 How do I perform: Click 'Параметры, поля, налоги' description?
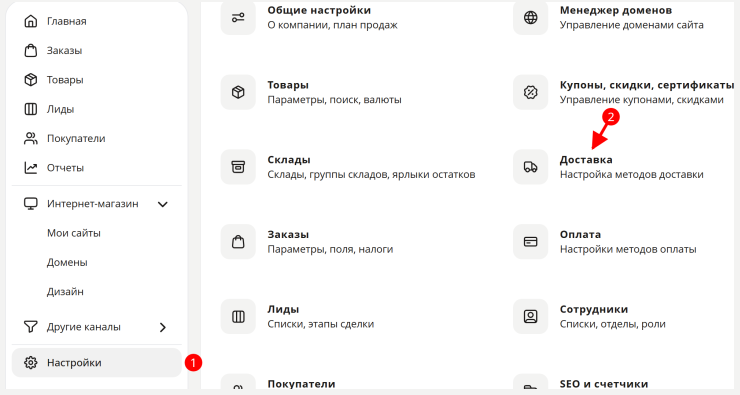coord(330,249)
